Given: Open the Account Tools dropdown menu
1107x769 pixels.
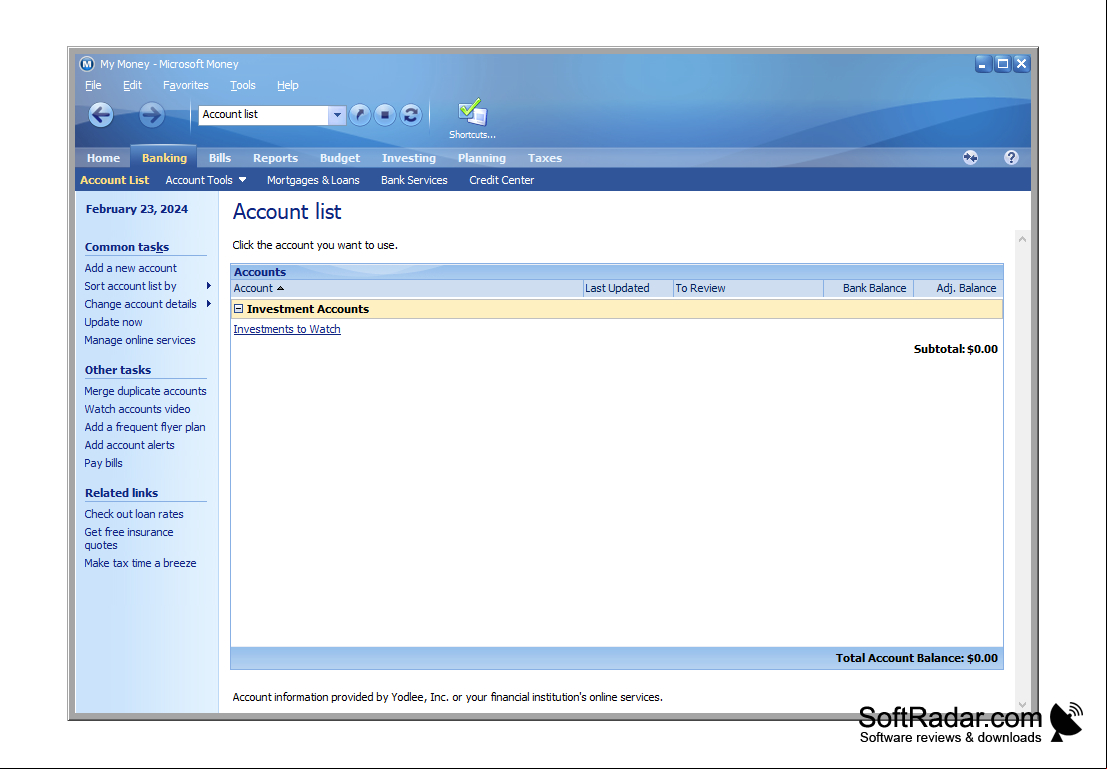Looking at the screenshot, I should coord(206,180).
